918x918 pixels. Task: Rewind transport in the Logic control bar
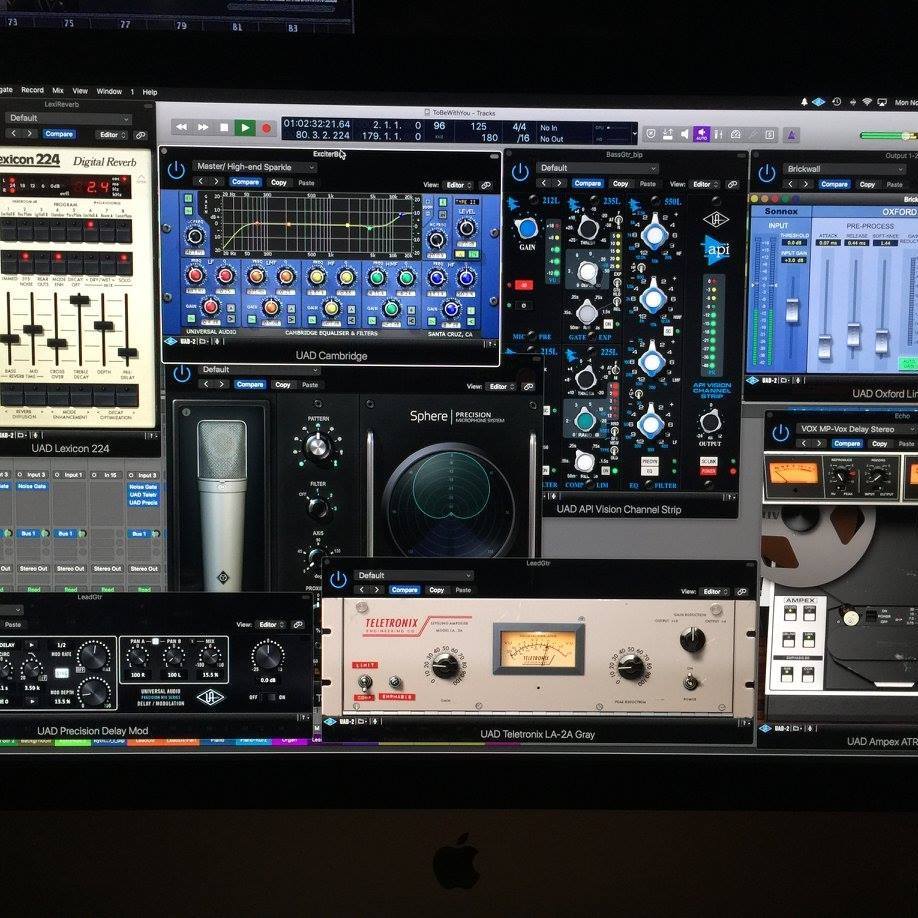coord(181,127)
